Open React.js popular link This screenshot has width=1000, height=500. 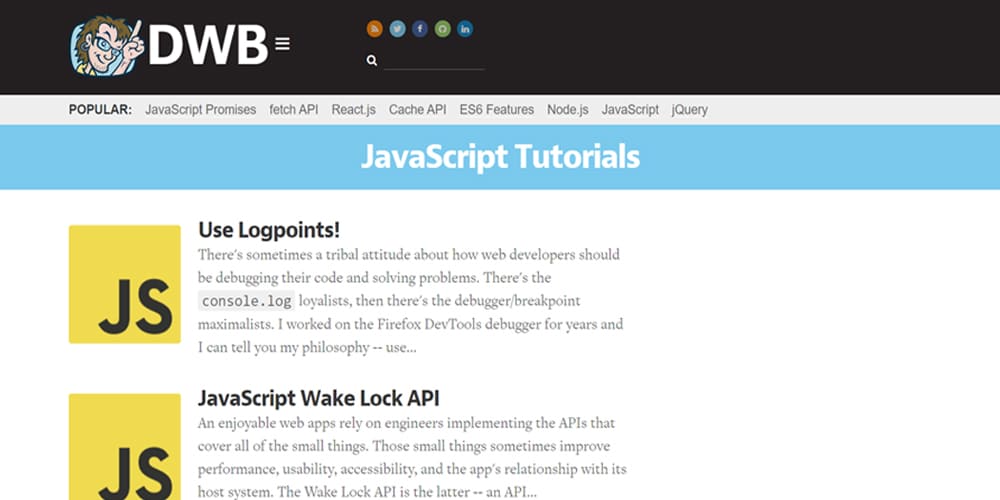(x=353, y=110)
